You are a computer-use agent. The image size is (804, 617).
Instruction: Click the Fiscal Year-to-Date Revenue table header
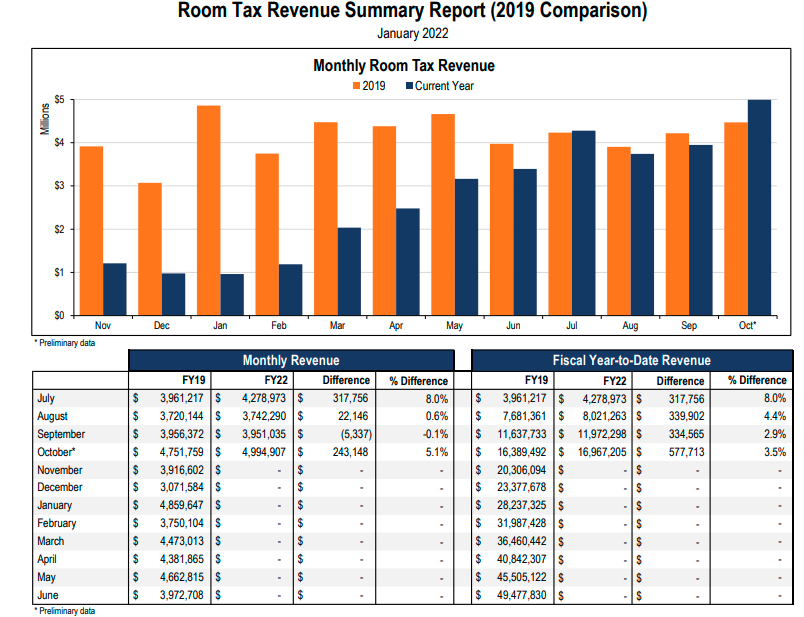point(632,360)
